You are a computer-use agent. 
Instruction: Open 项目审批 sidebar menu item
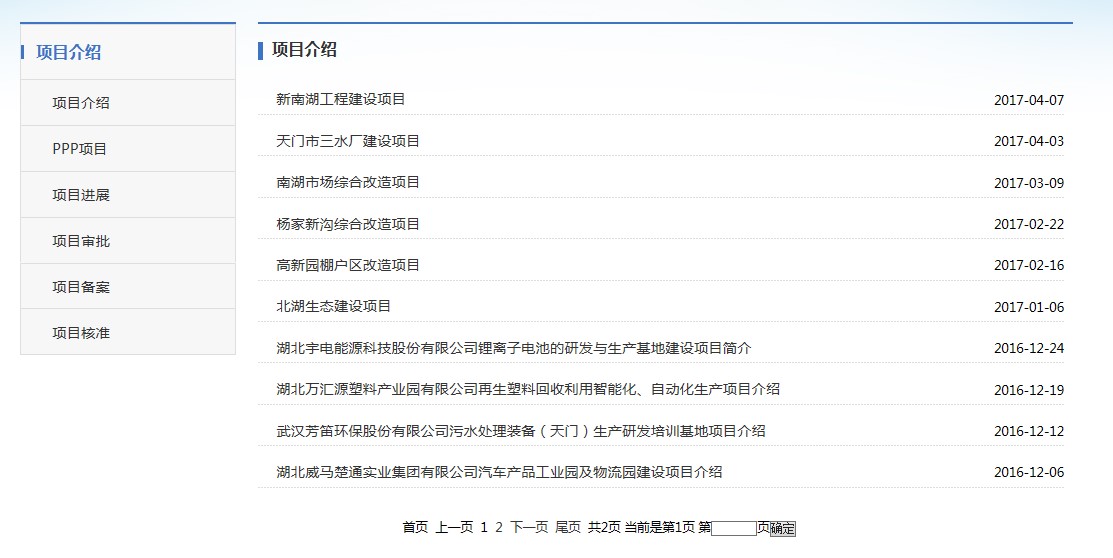[x=81, y=241]
